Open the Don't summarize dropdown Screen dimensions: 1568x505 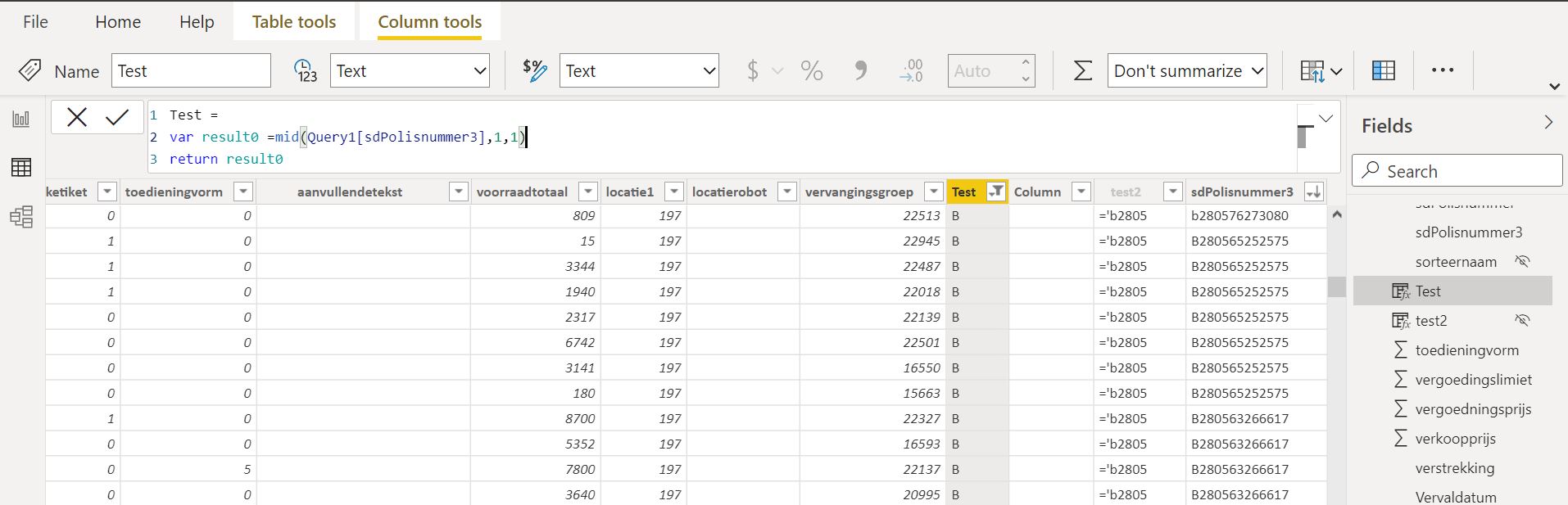pyautogui.click(x=1187, y=70)
